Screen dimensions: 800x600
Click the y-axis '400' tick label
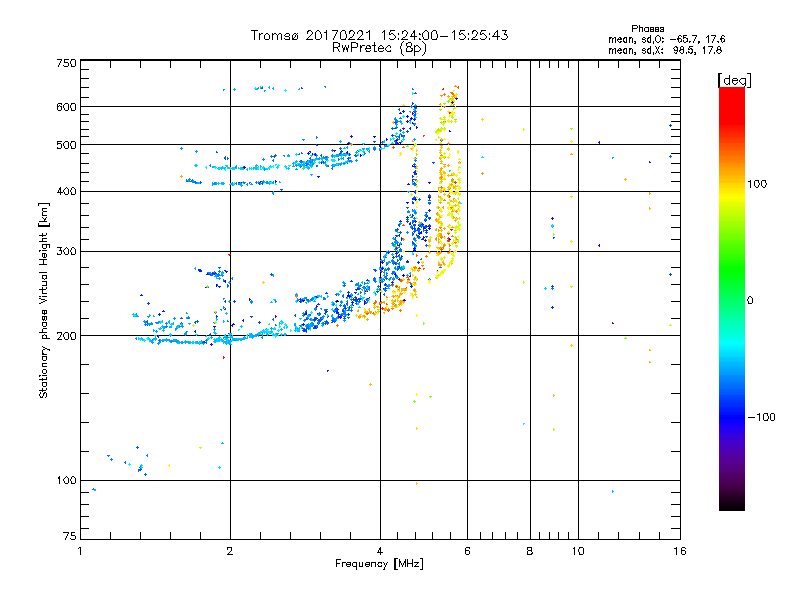[x=66, y=192]
